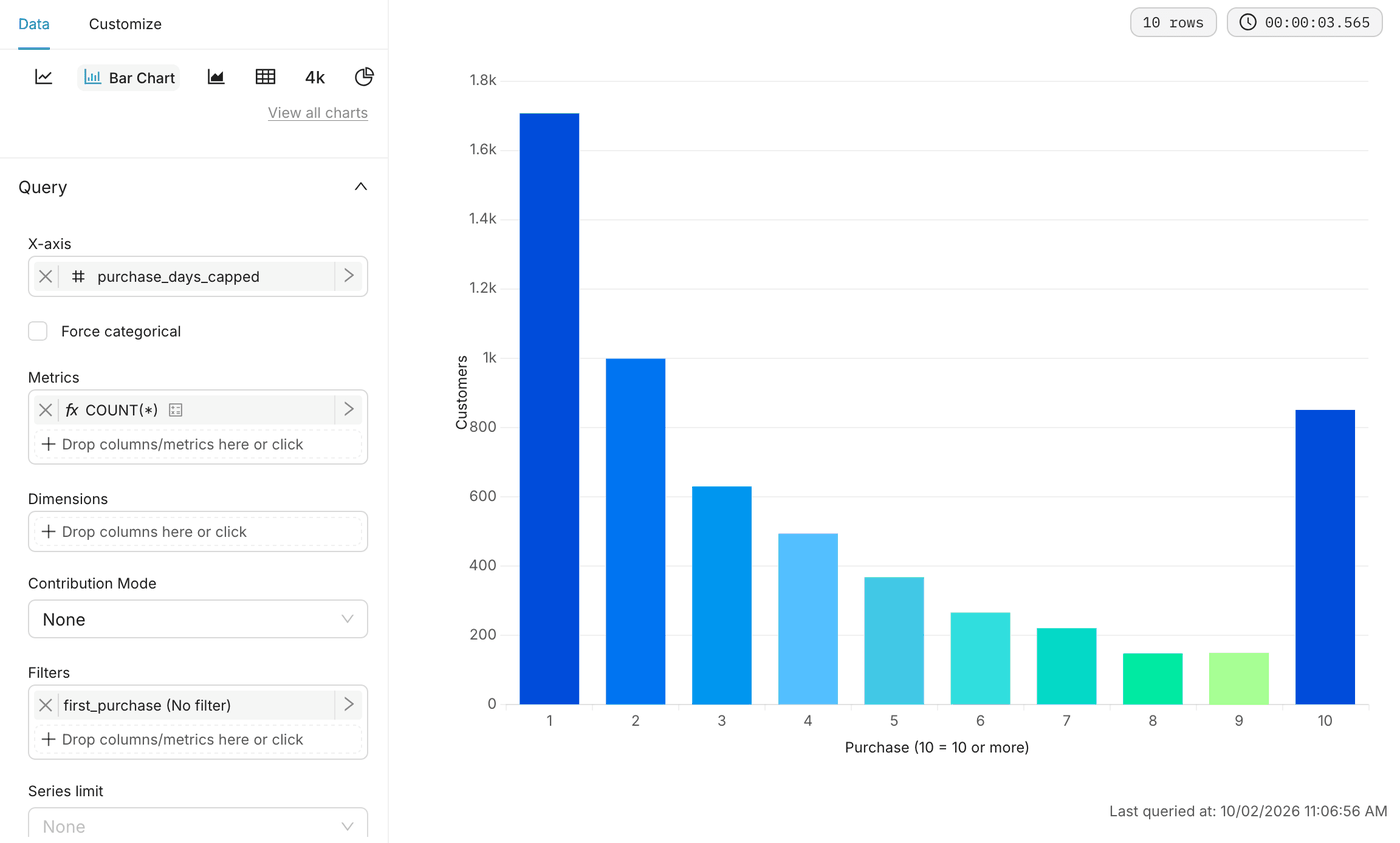Remove the first_purchase filter
The width and height of the screenshot is (1400, 843).
[x=46, y=705]
